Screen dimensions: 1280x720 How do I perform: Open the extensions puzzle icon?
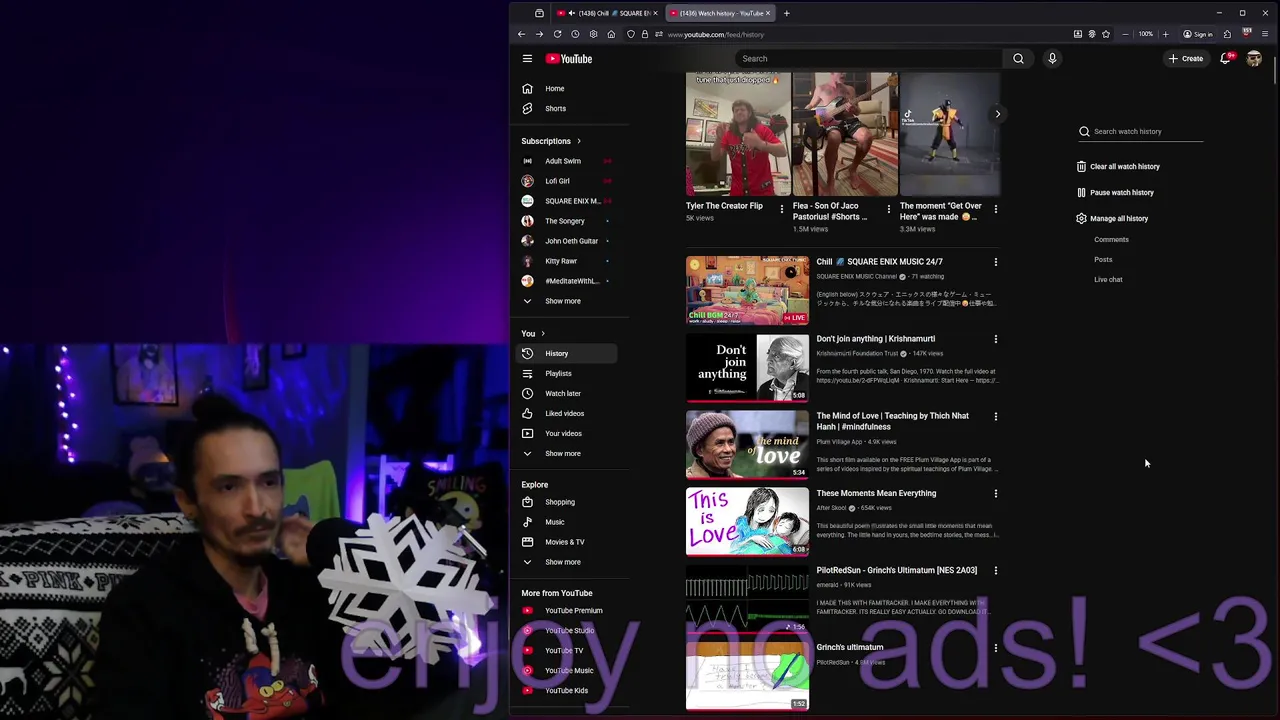click(x=1227, y=34)
